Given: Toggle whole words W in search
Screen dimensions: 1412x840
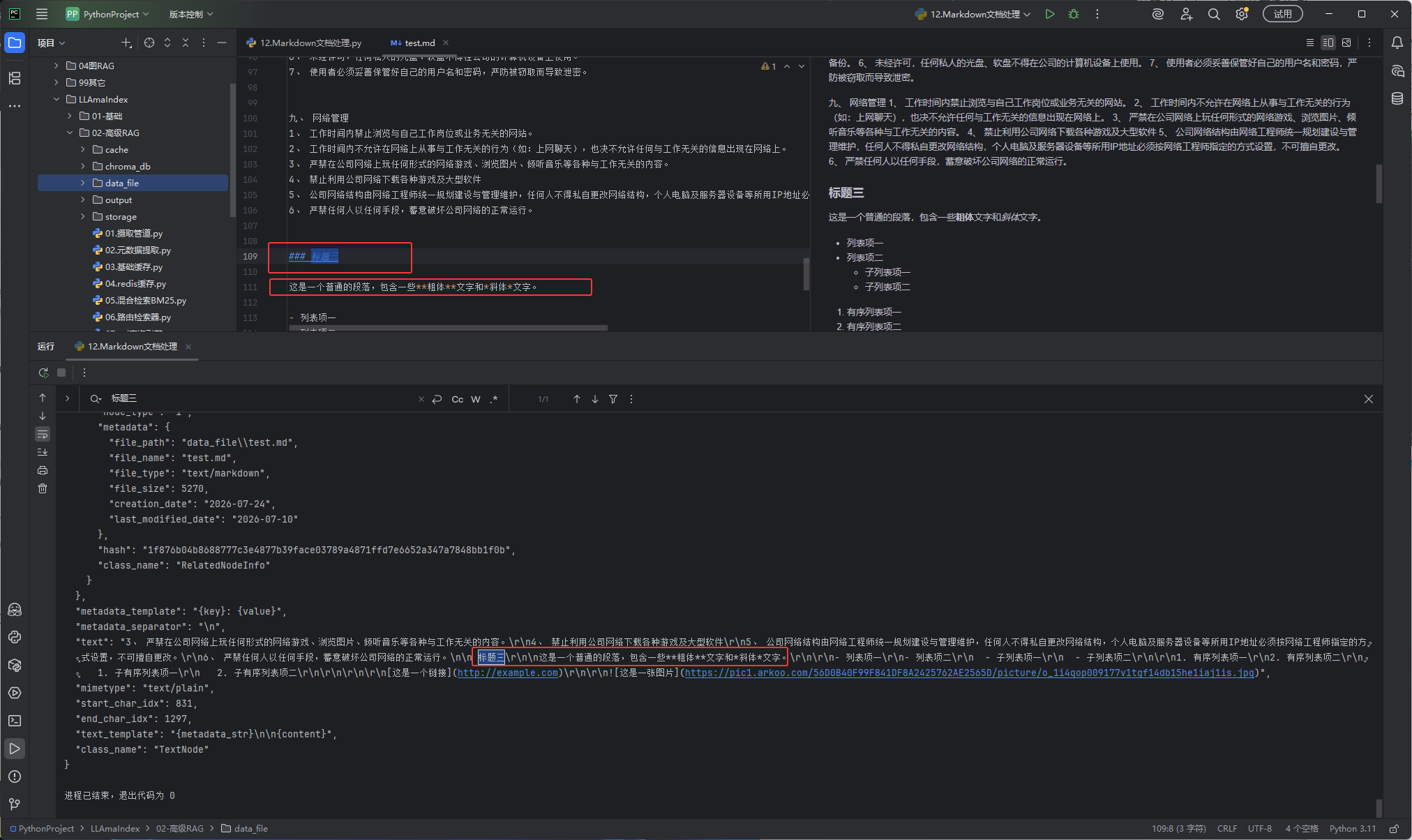Looking at the screenshot, I should [476, 399].
